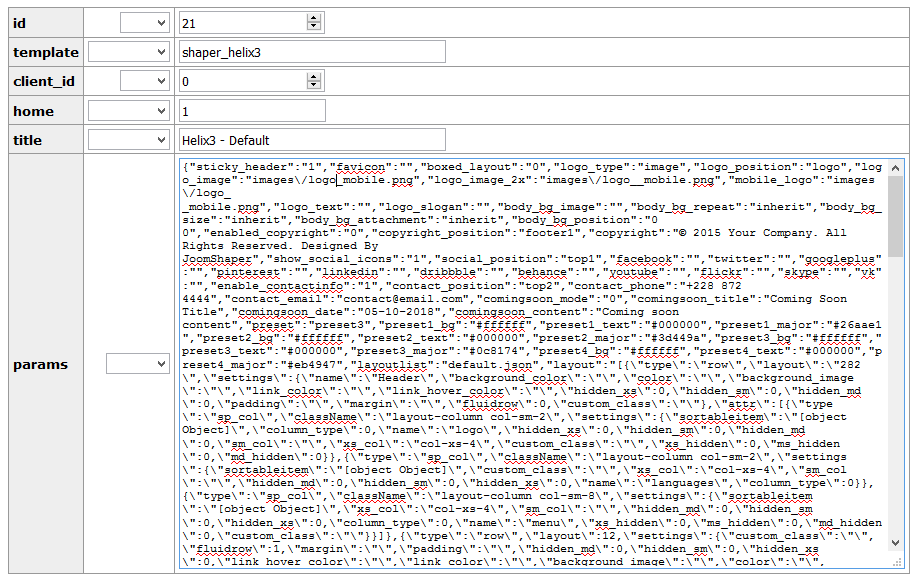920x578 pixels.
Task: Decrease client_id using the down spinner arrow
Action: click(x=314, y=86)
